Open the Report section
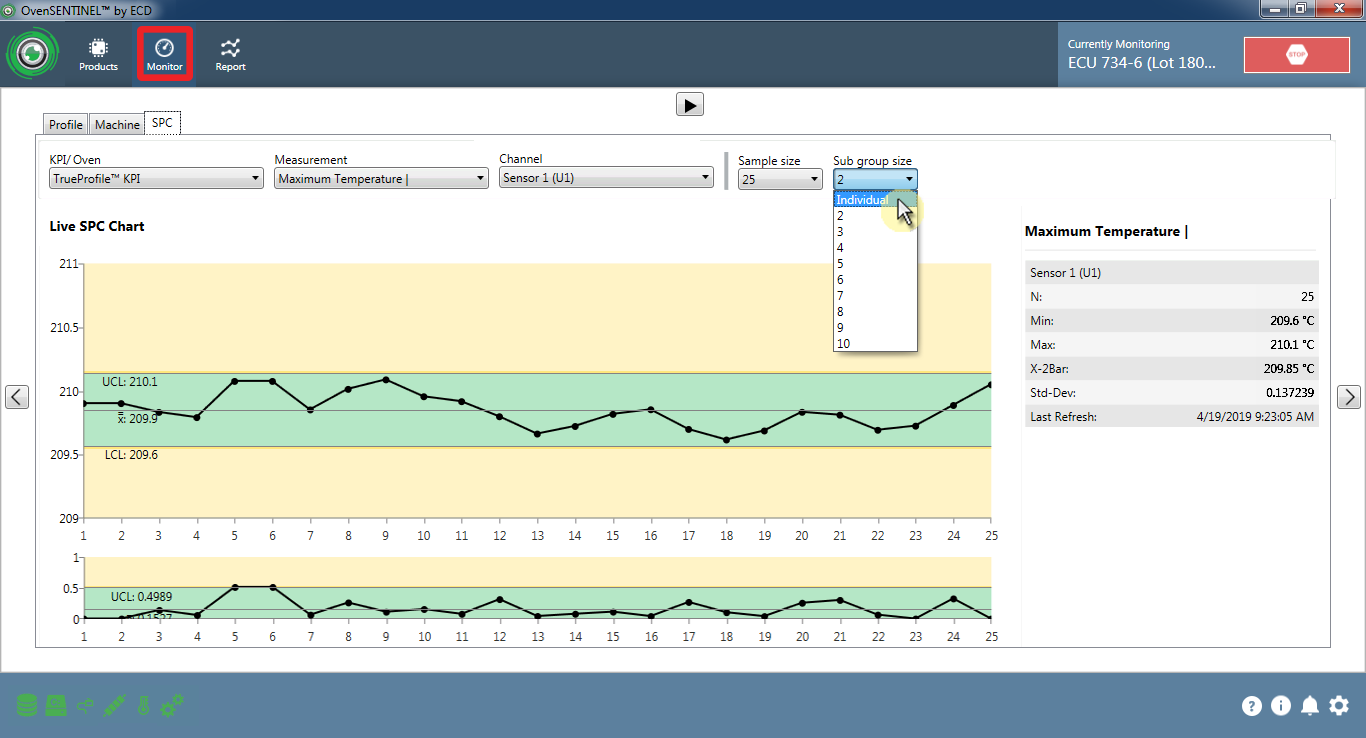The height and width of the screenshot is (738, 1366). click(x=231, y=55)
